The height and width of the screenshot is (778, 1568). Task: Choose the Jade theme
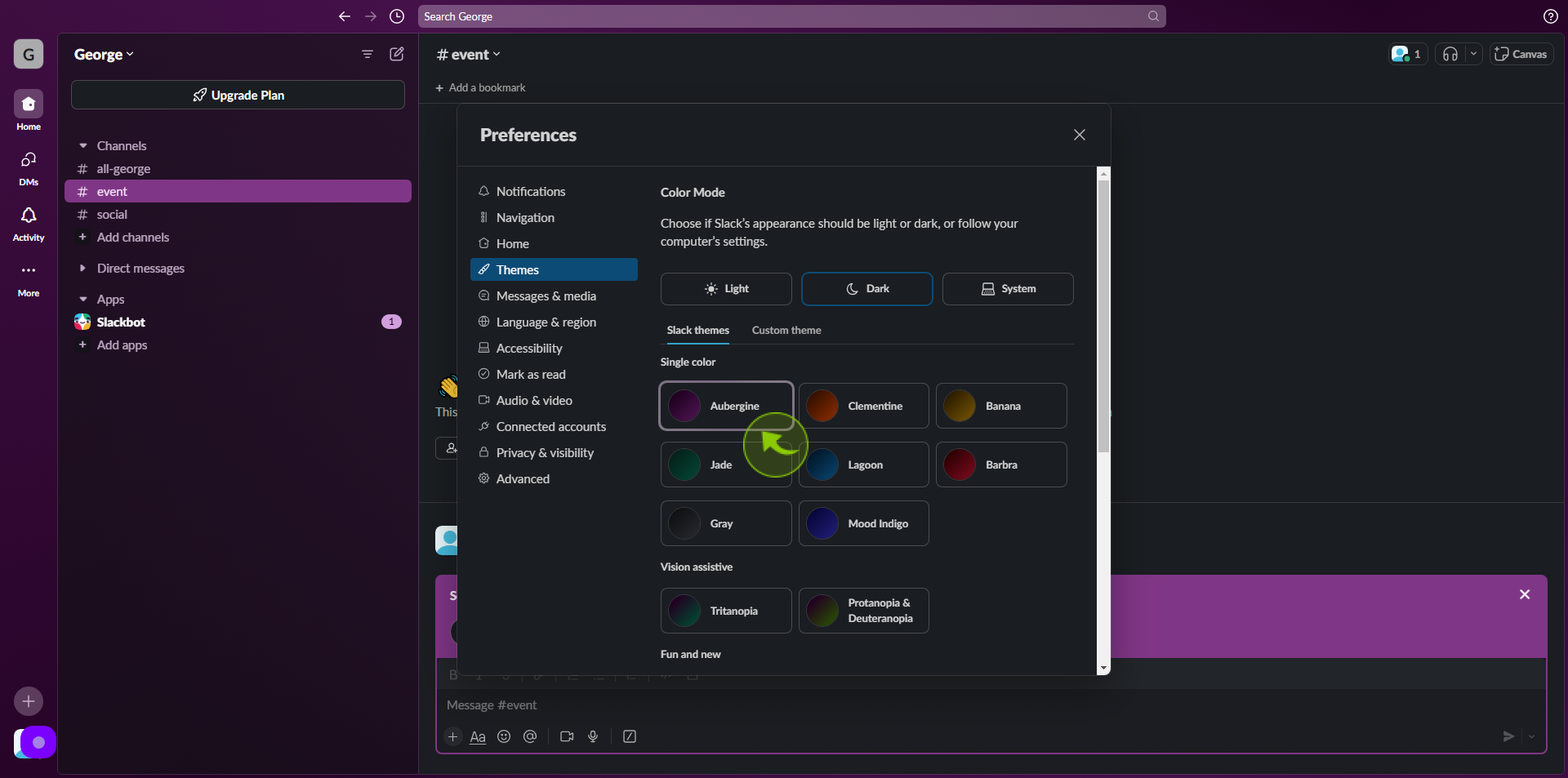tap(726, 465)
